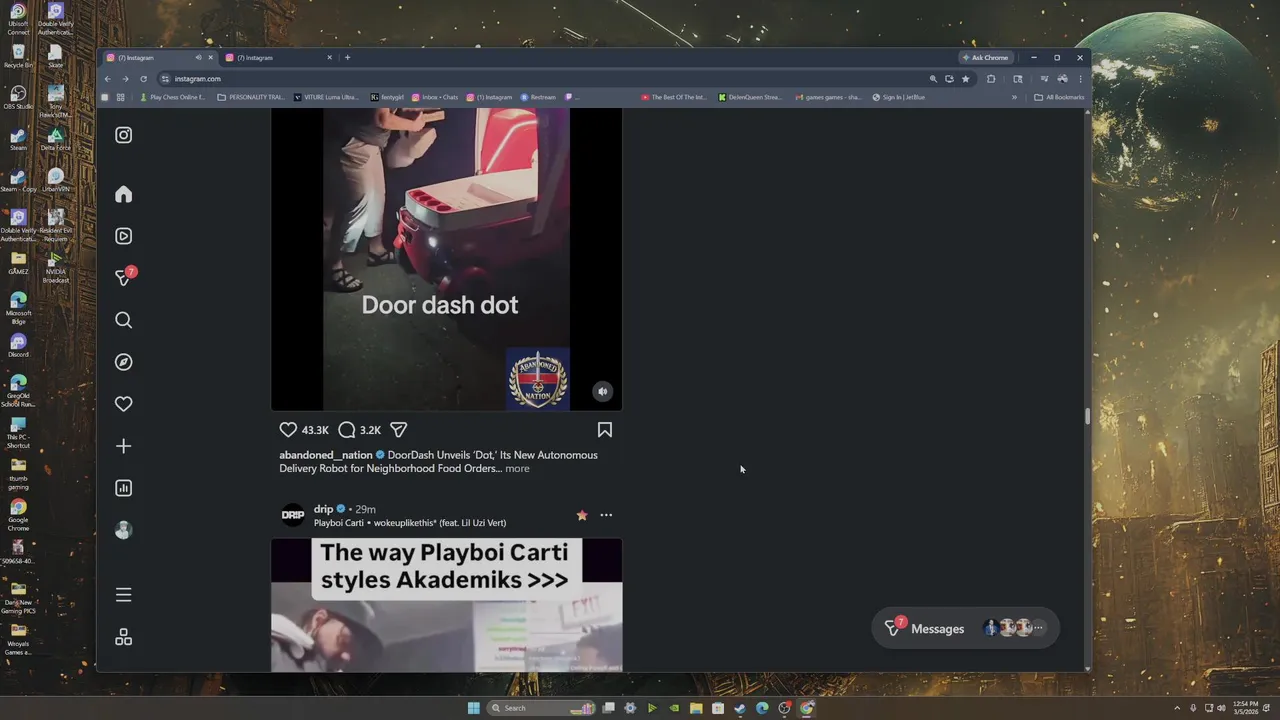
Task: Open floating Messages button
Action: click(965, 628)
